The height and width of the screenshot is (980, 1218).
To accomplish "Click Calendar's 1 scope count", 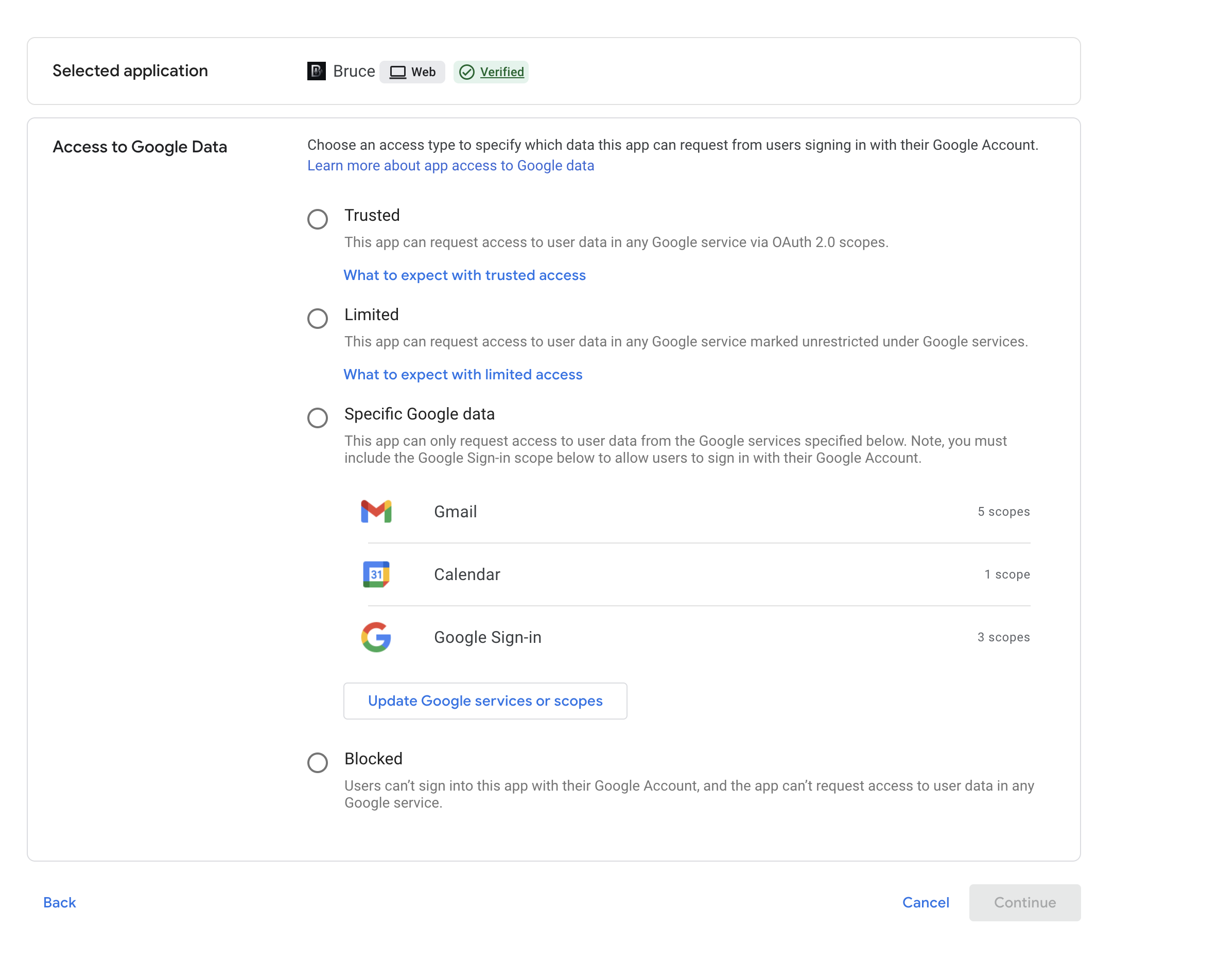I will (1007, 574).
